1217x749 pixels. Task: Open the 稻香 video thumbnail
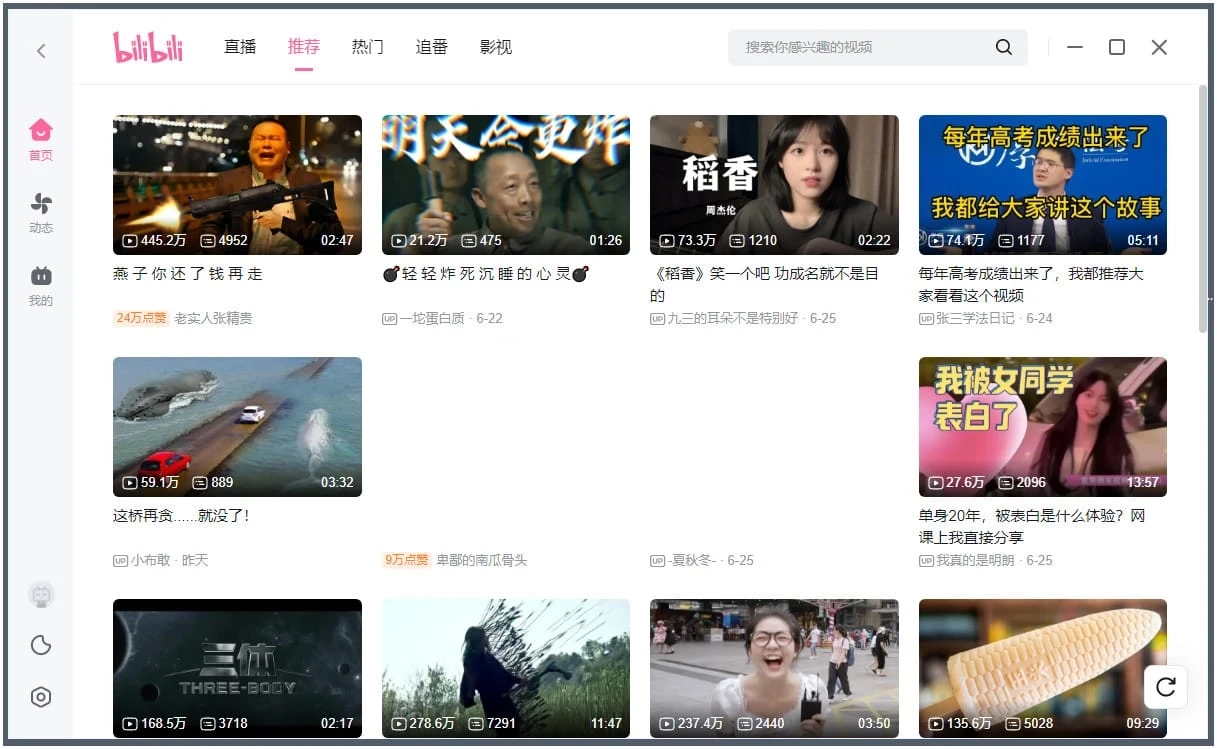click(x=774, y=184)
